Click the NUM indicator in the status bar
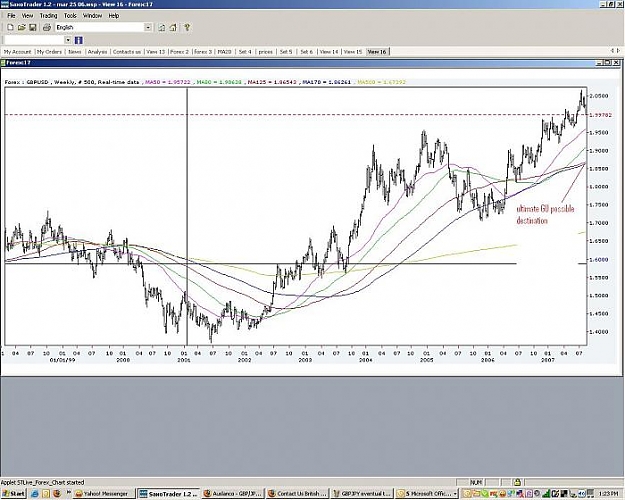Image resolution: width=625 pixels, height=500 pixels. [476, 482]
